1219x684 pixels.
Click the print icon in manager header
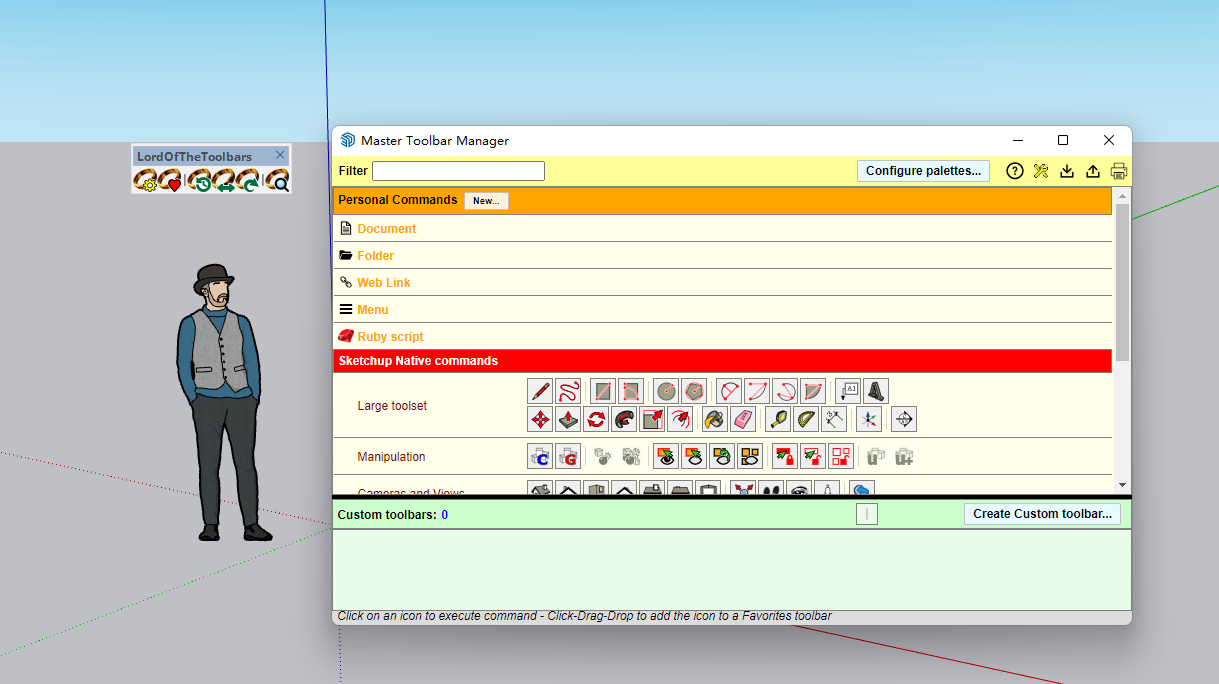[x=1119, y=171]
